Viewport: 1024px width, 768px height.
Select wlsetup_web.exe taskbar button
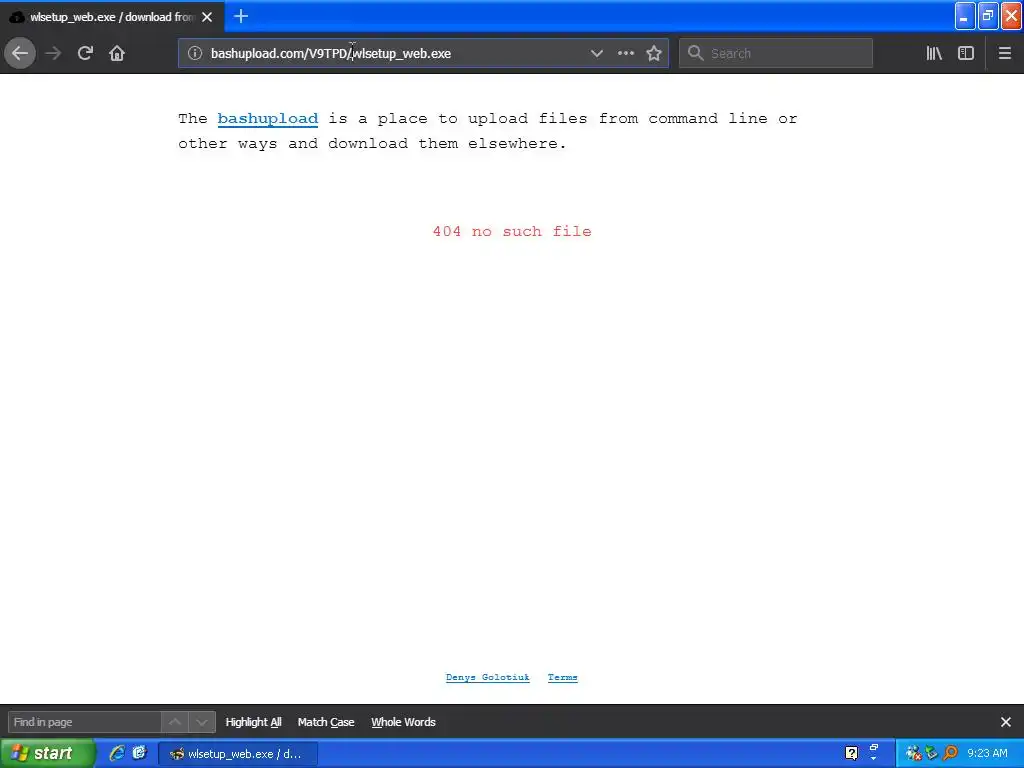[x=238, y=754]
